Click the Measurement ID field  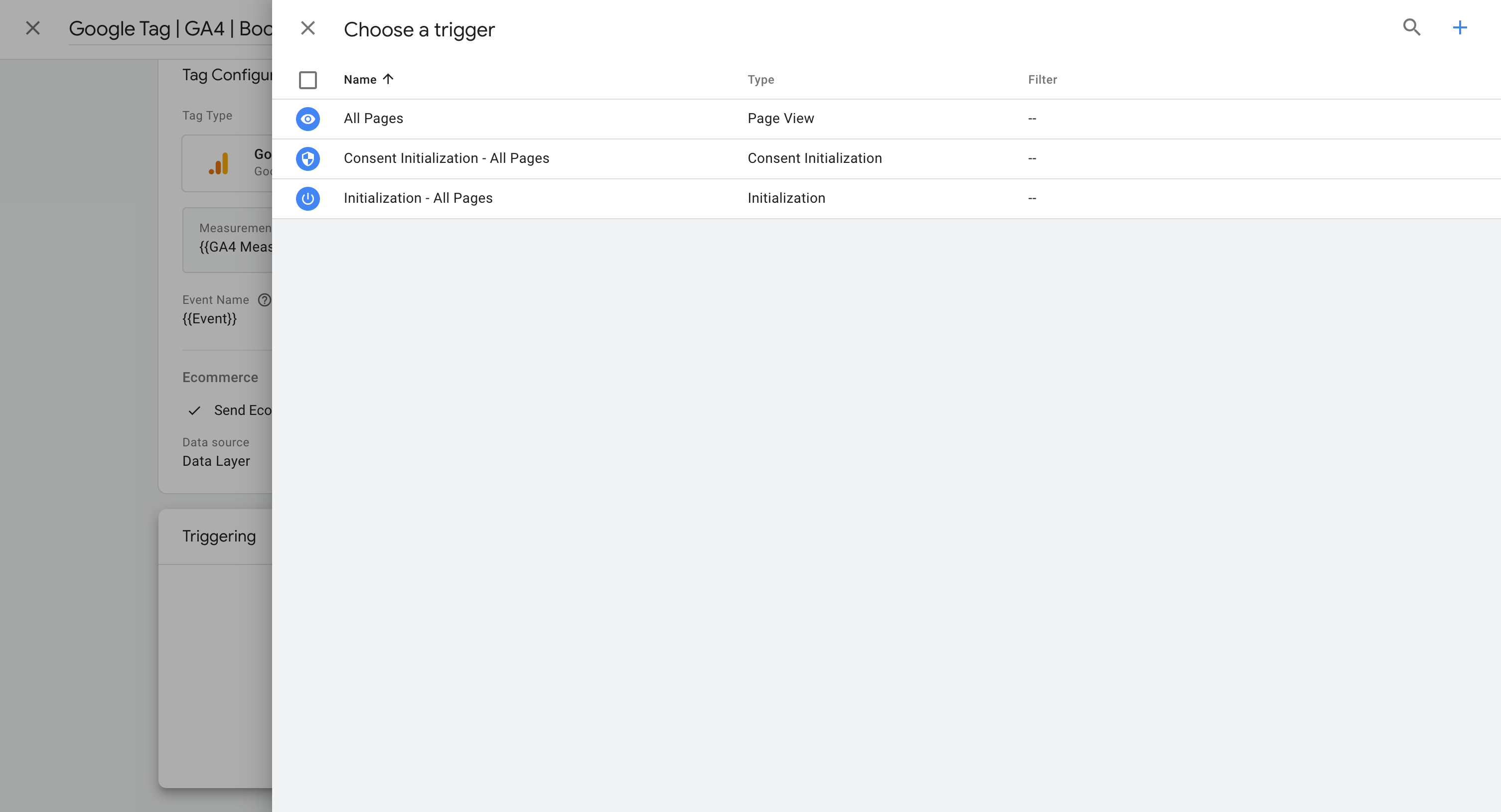coord(227,240)
